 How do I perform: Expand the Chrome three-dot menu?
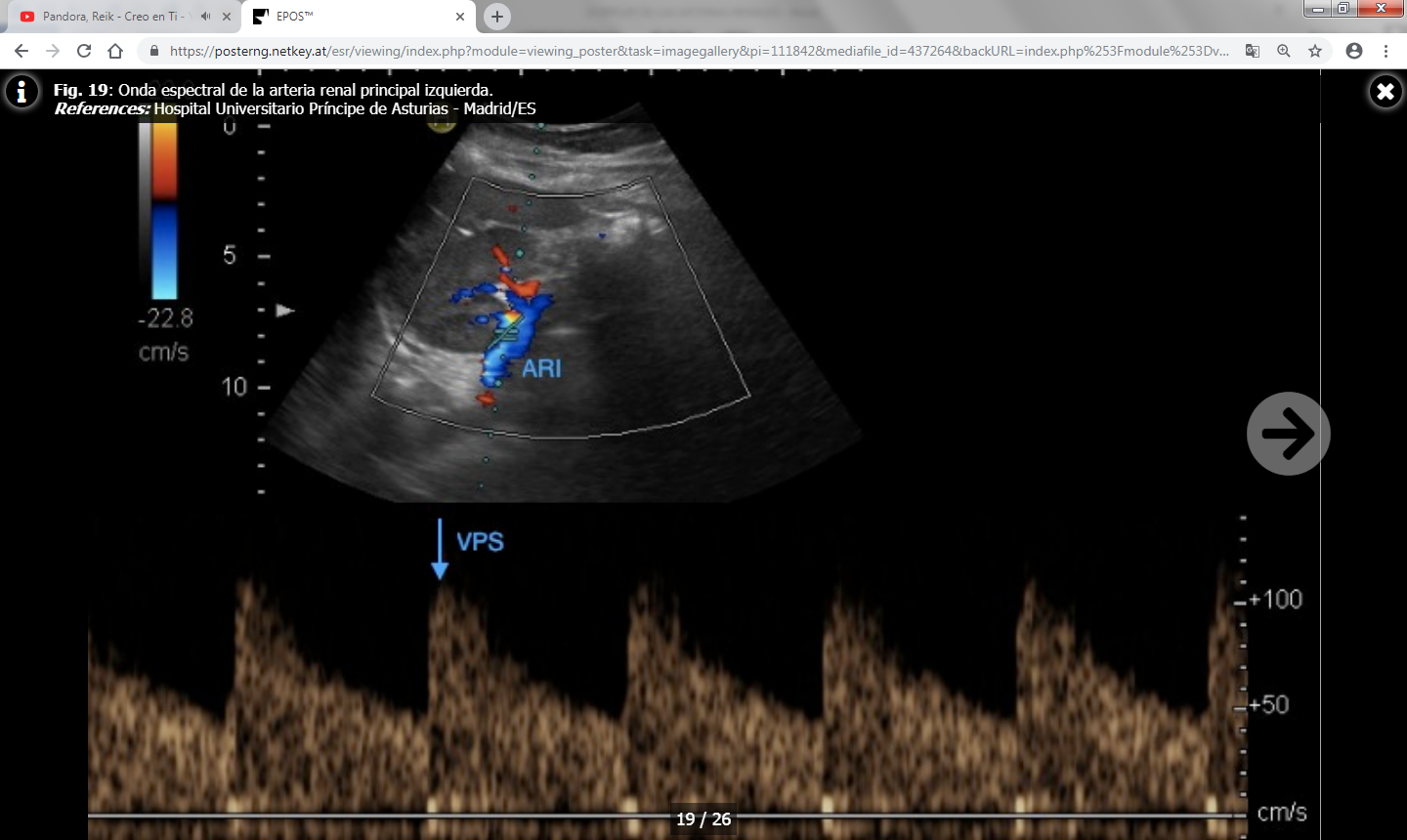pos(1386,51)
